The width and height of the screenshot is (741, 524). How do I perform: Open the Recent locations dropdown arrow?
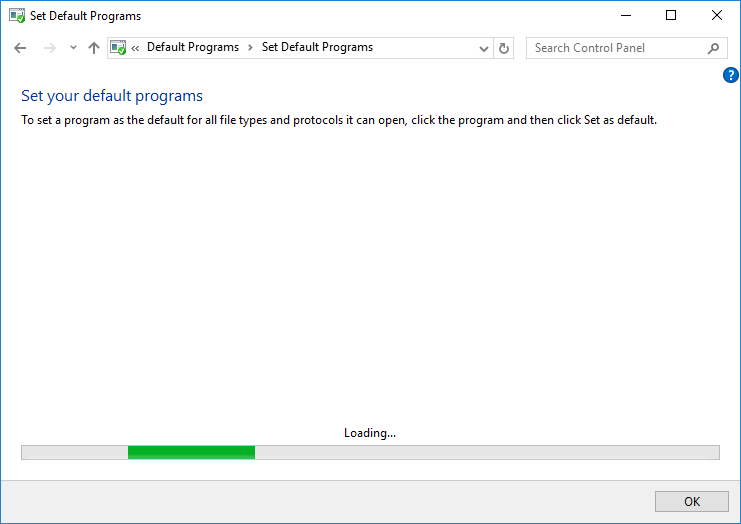[73, 48]
